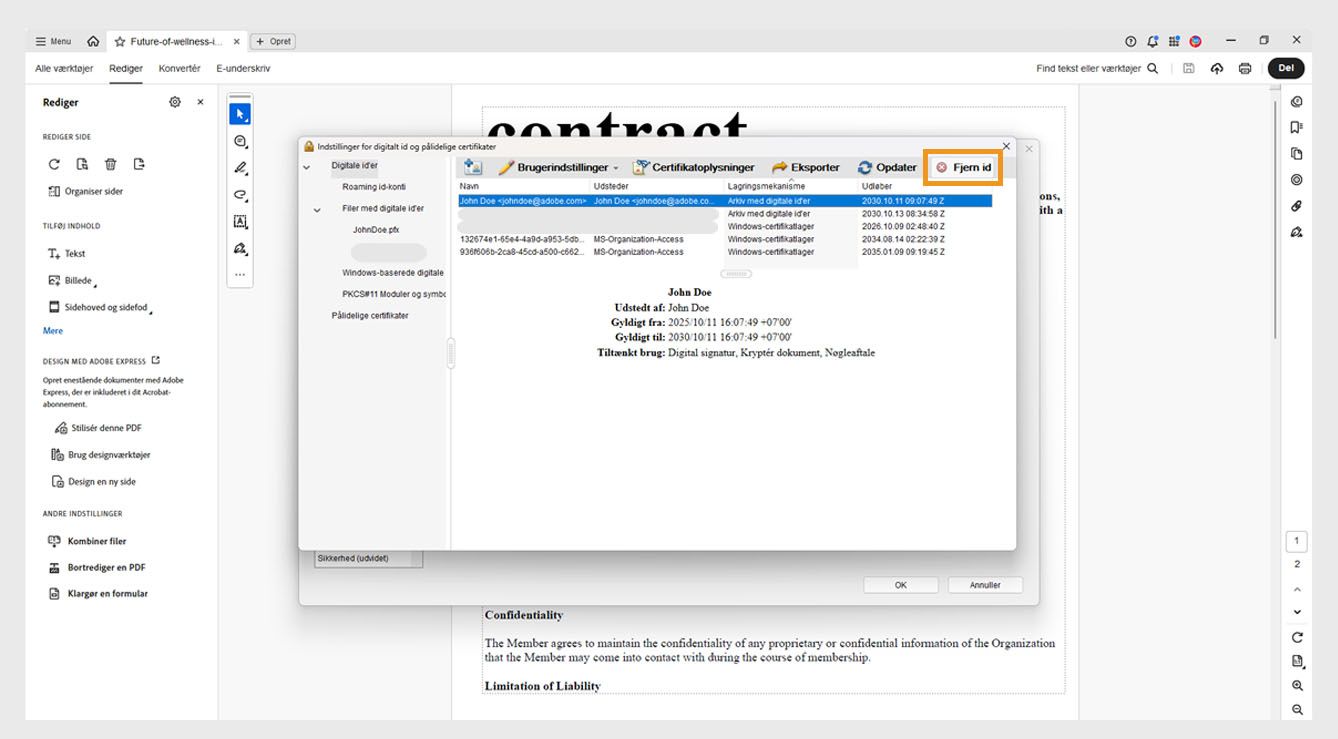This screenshot has height=739, width=1338.
Task: Select the highlighter pen tool
Action: (x=240, y=168)
